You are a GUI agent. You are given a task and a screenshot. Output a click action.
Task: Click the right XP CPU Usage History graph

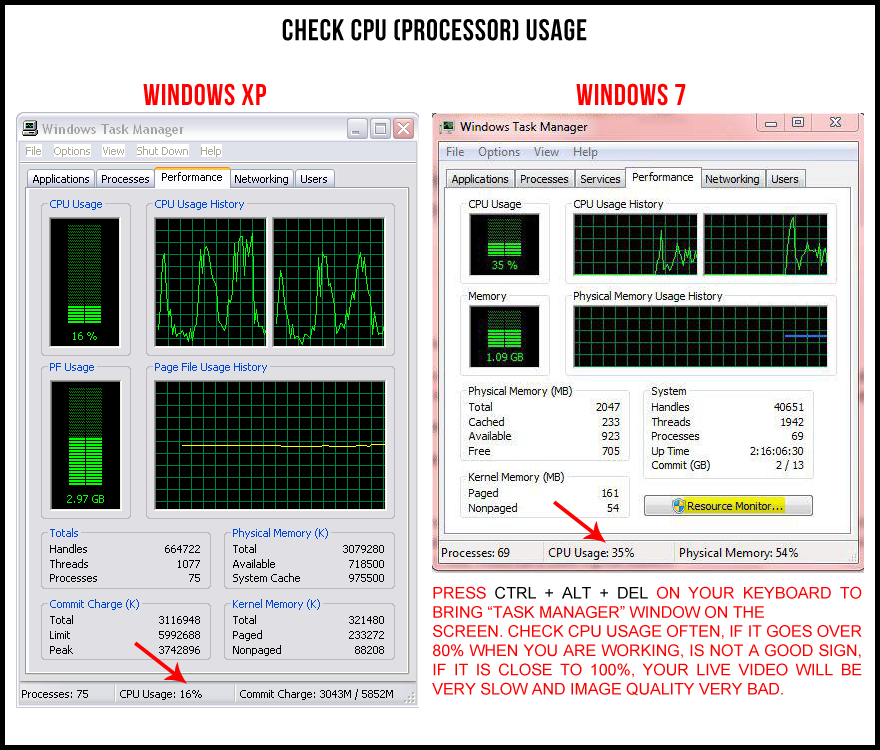click(x=329, y=282)
